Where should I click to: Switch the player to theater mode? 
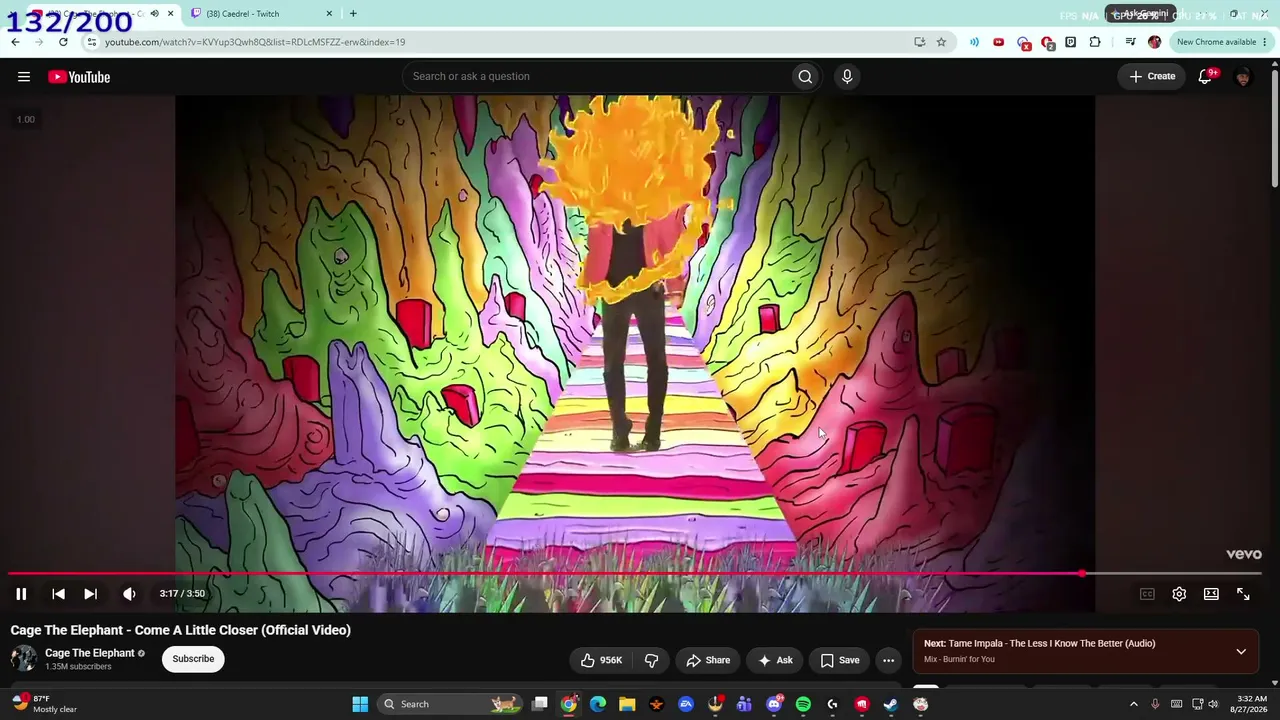click(x=1211, y=594)
